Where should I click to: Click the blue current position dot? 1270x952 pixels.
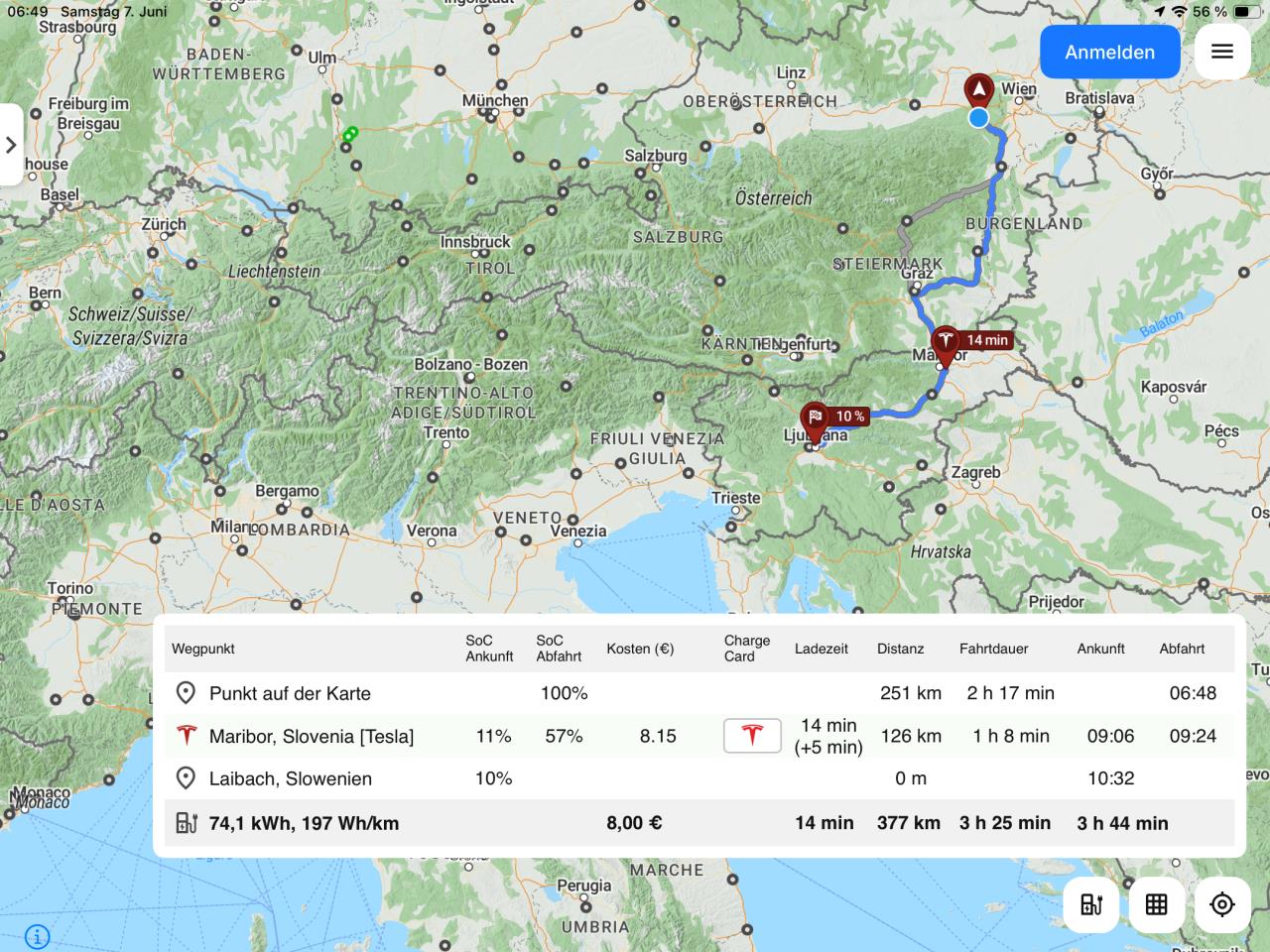(979, 119)
